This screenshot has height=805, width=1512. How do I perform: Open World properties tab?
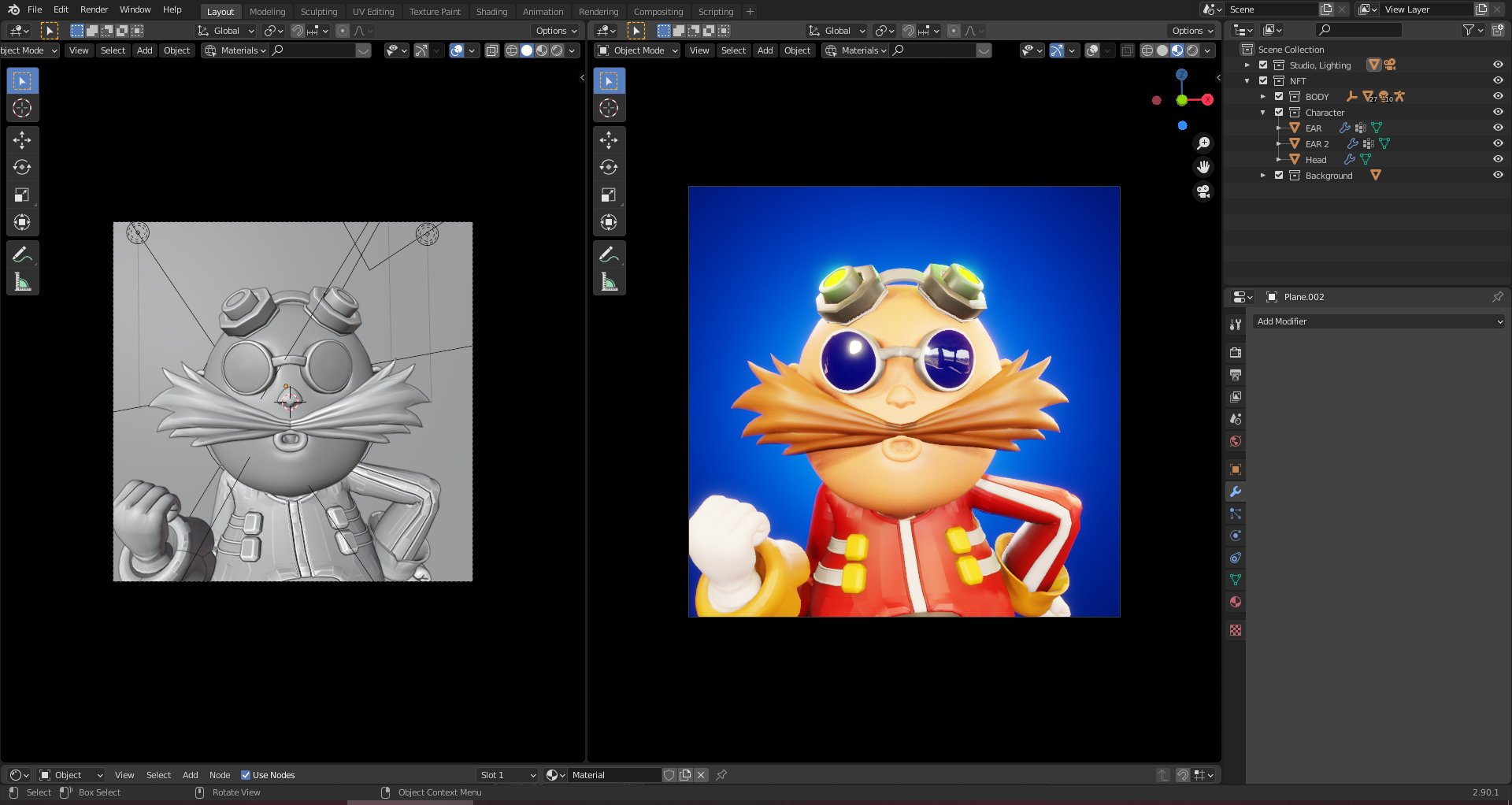pyautogui.click(x=1236, y=441)
